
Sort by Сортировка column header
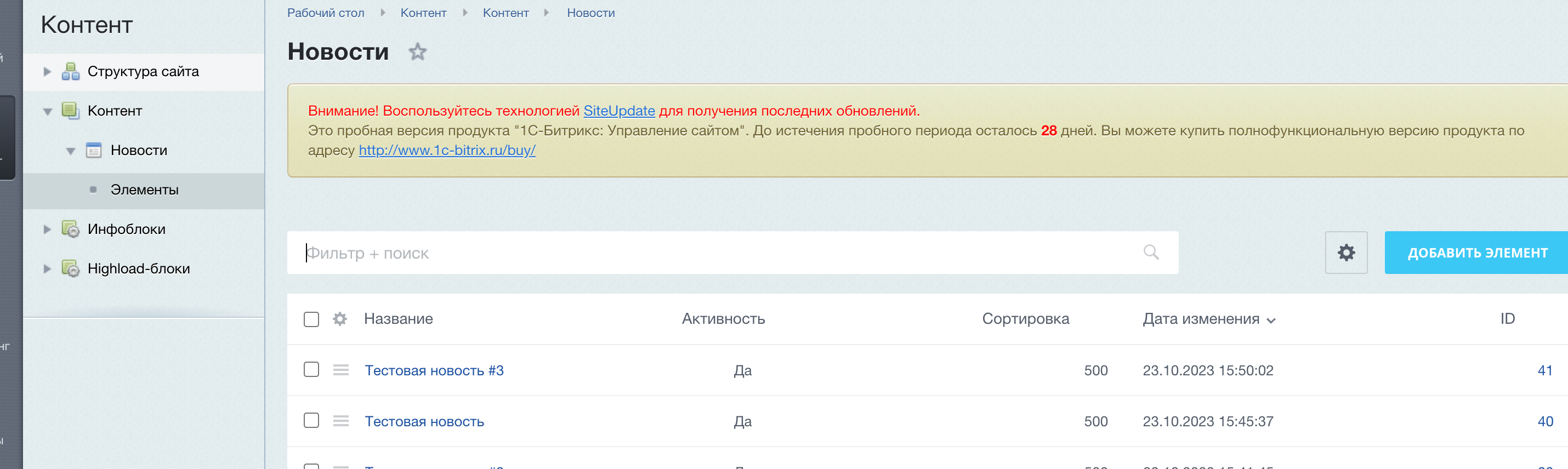coord(1026,319)
